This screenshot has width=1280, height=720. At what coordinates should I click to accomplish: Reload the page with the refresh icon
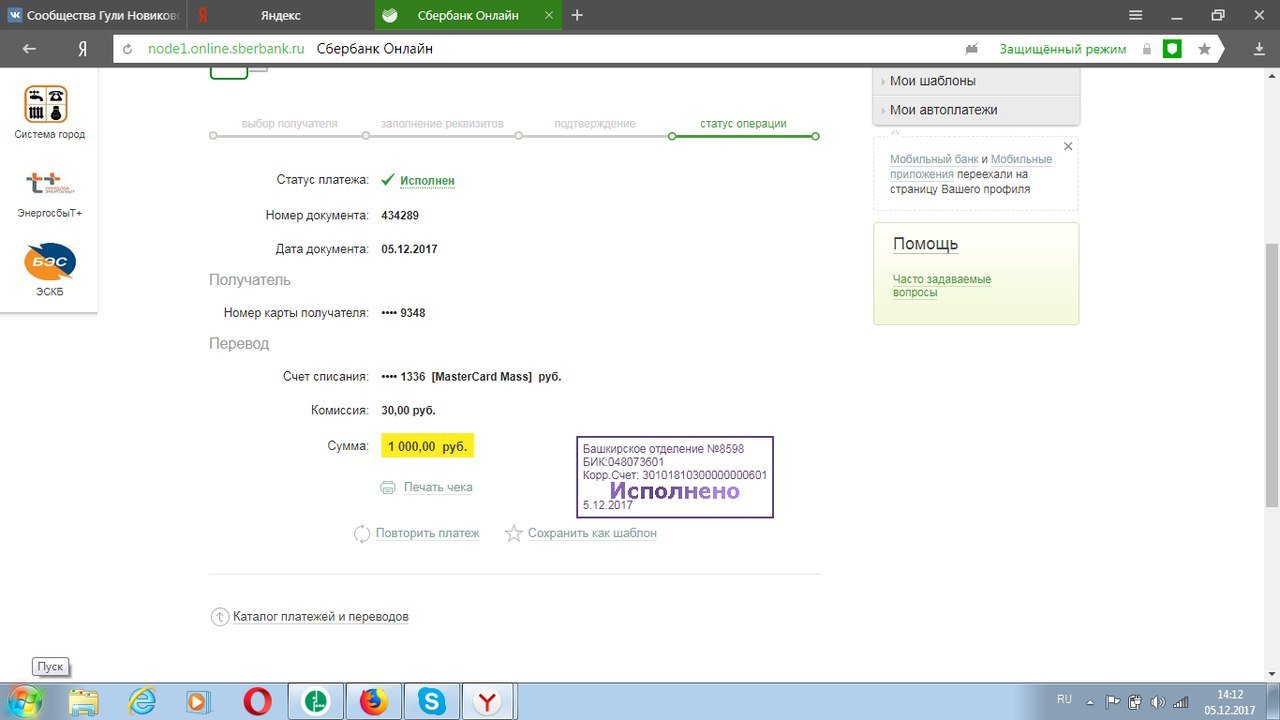coord(127,49)
